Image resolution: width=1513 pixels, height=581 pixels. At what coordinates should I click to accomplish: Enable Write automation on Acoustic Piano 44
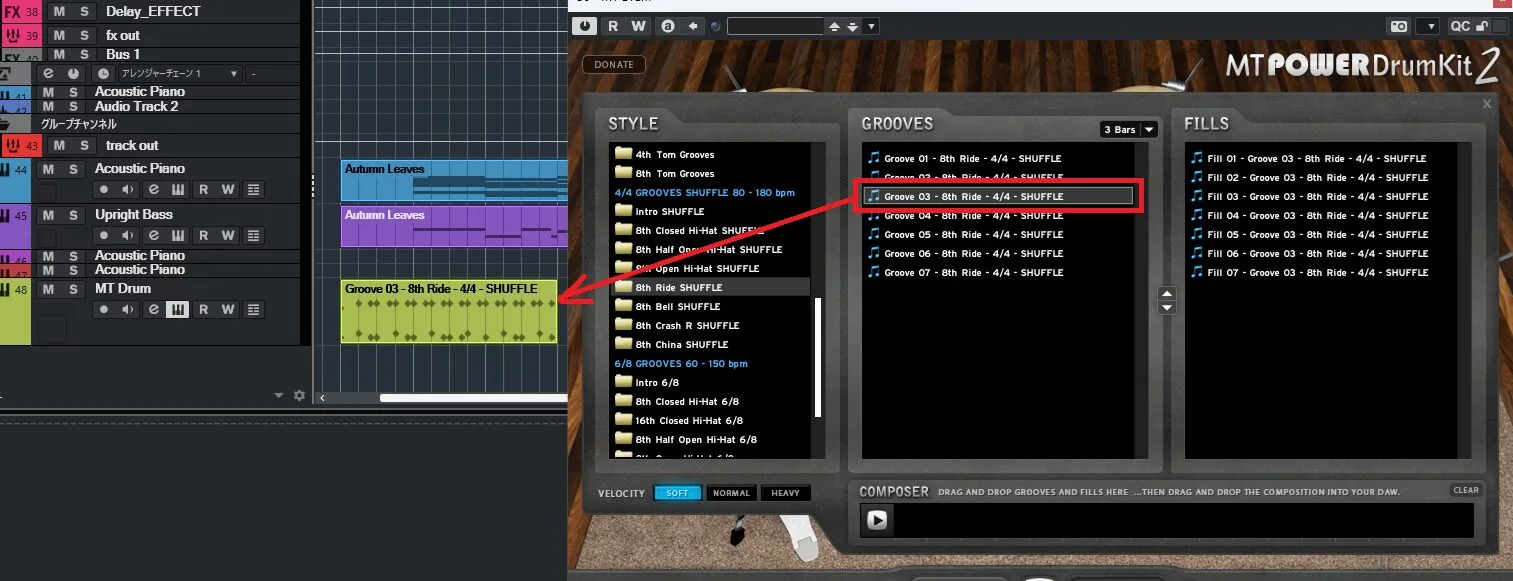(228, 190)
